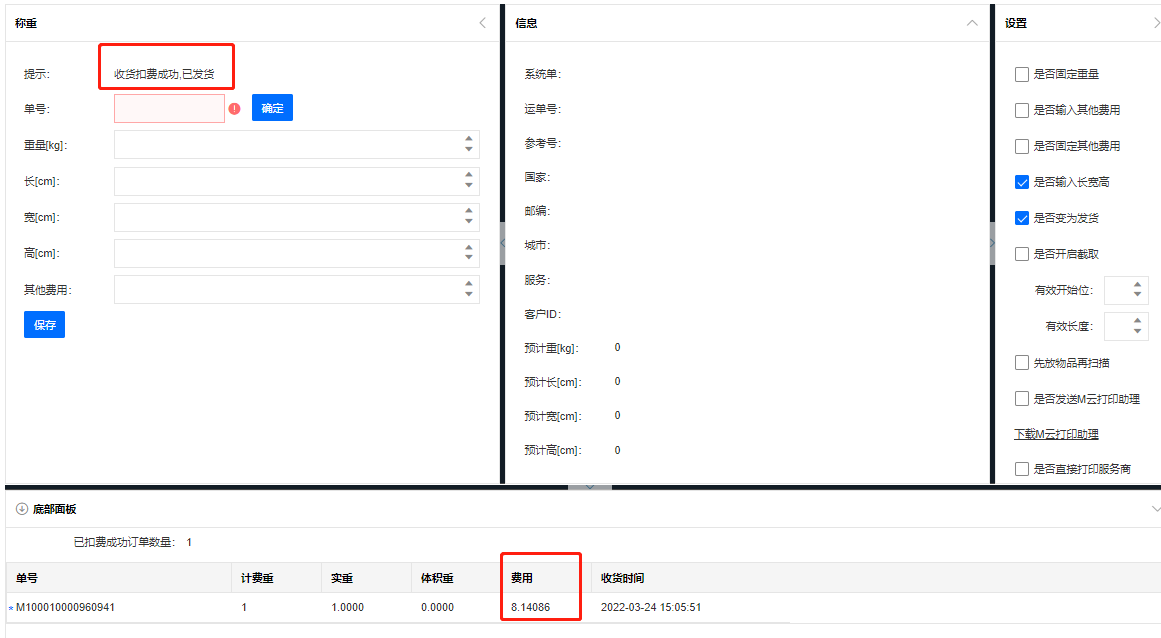Screen dimensions: 1161x638
Task: Click the fee value 8.14086
Action: (530, 607)
